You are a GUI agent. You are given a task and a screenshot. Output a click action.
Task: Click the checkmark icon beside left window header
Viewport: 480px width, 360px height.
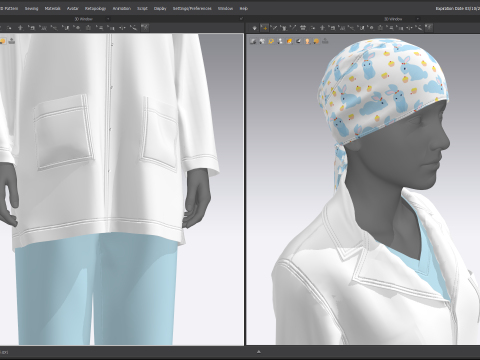[241, 19]
